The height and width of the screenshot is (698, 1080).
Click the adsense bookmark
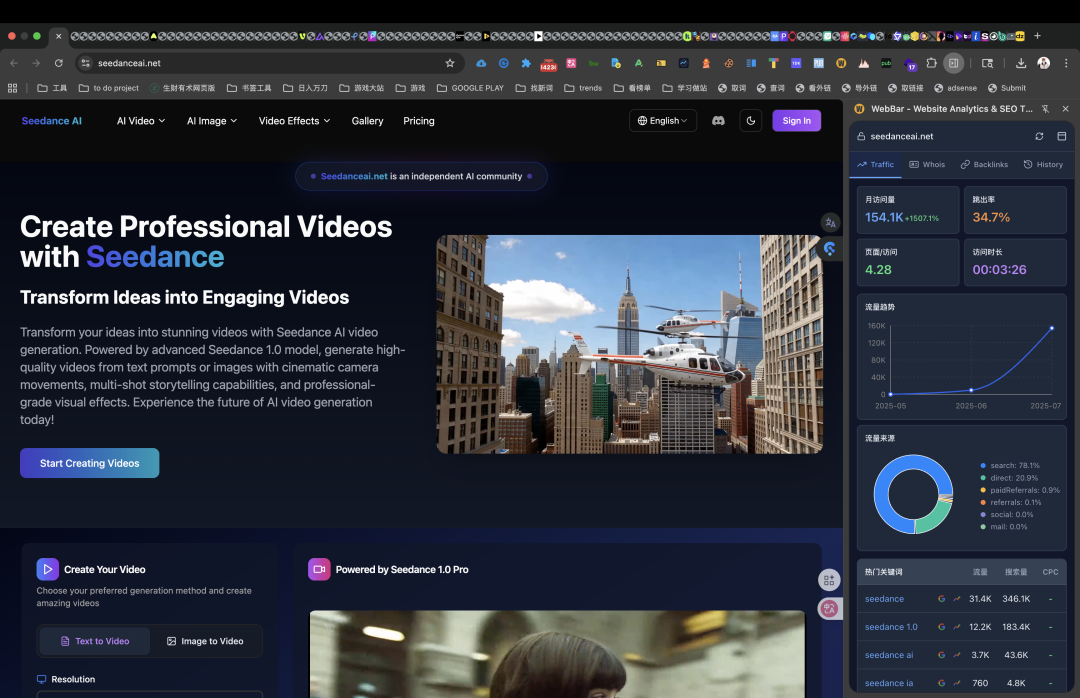pos(955,88)
